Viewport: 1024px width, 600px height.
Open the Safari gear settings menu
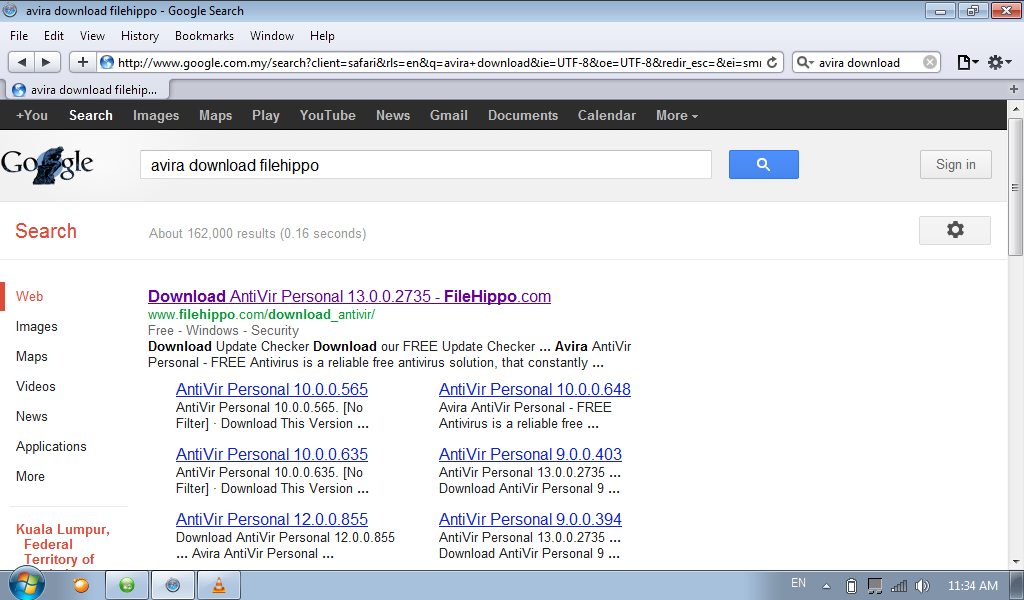pos(999,62)
